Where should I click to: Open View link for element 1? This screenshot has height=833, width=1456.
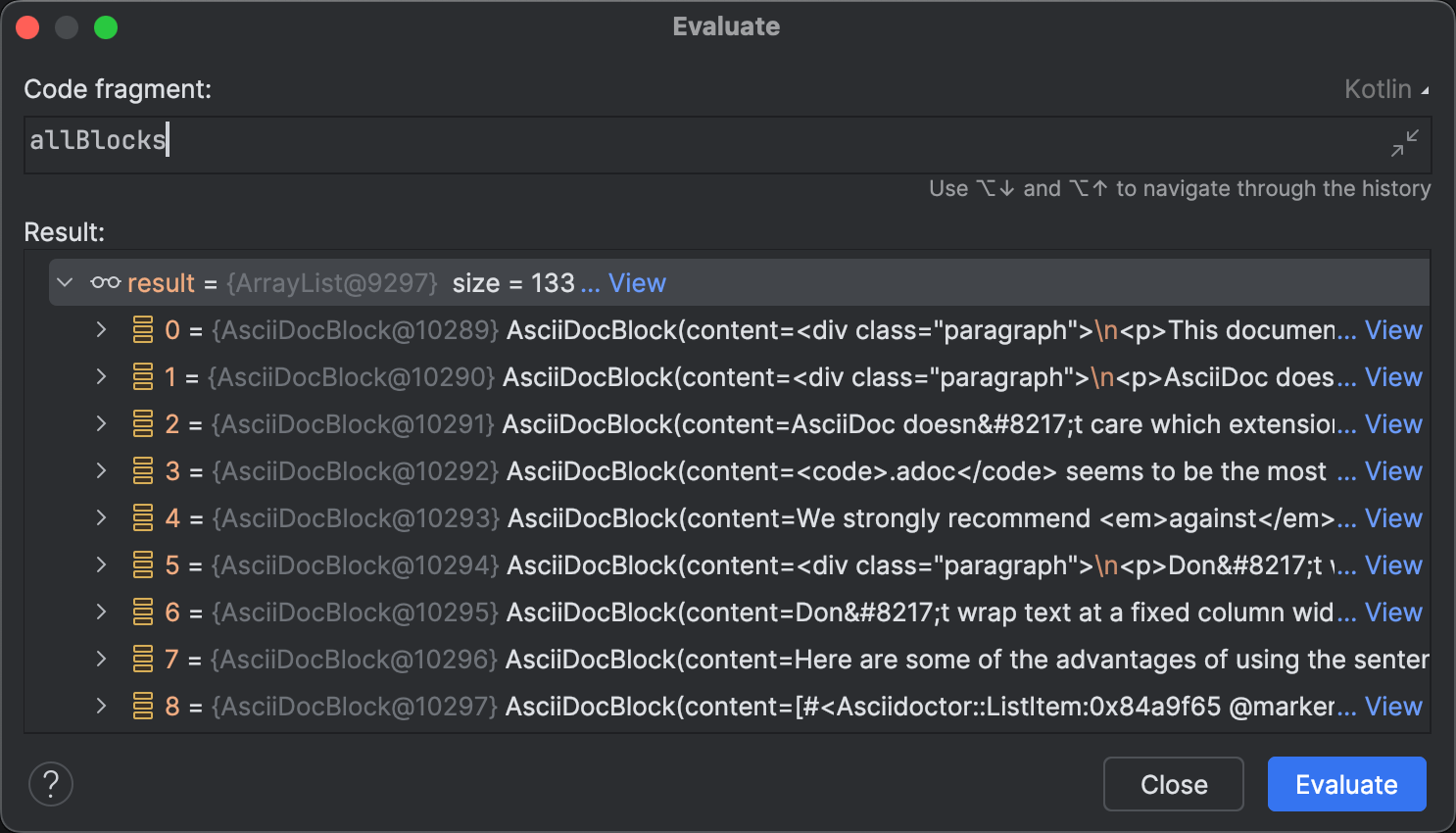(x=1393, y=377)
